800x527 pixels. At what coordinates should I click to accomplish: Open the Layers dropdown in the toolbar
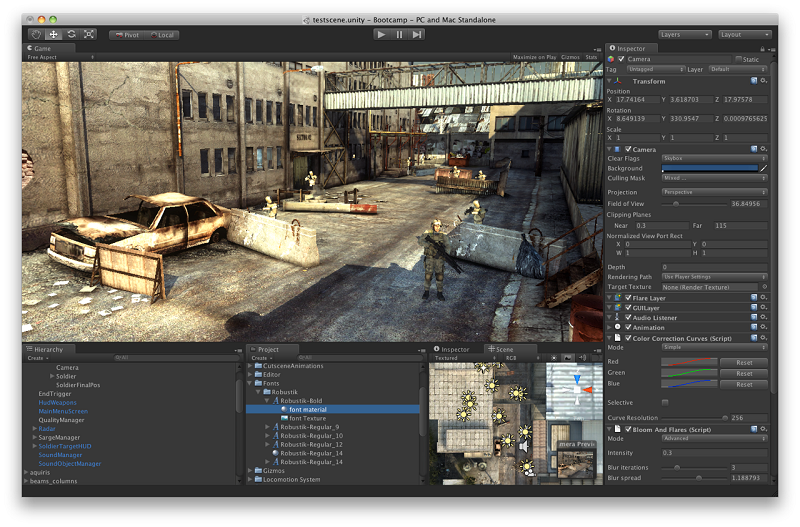pos(684,34)
